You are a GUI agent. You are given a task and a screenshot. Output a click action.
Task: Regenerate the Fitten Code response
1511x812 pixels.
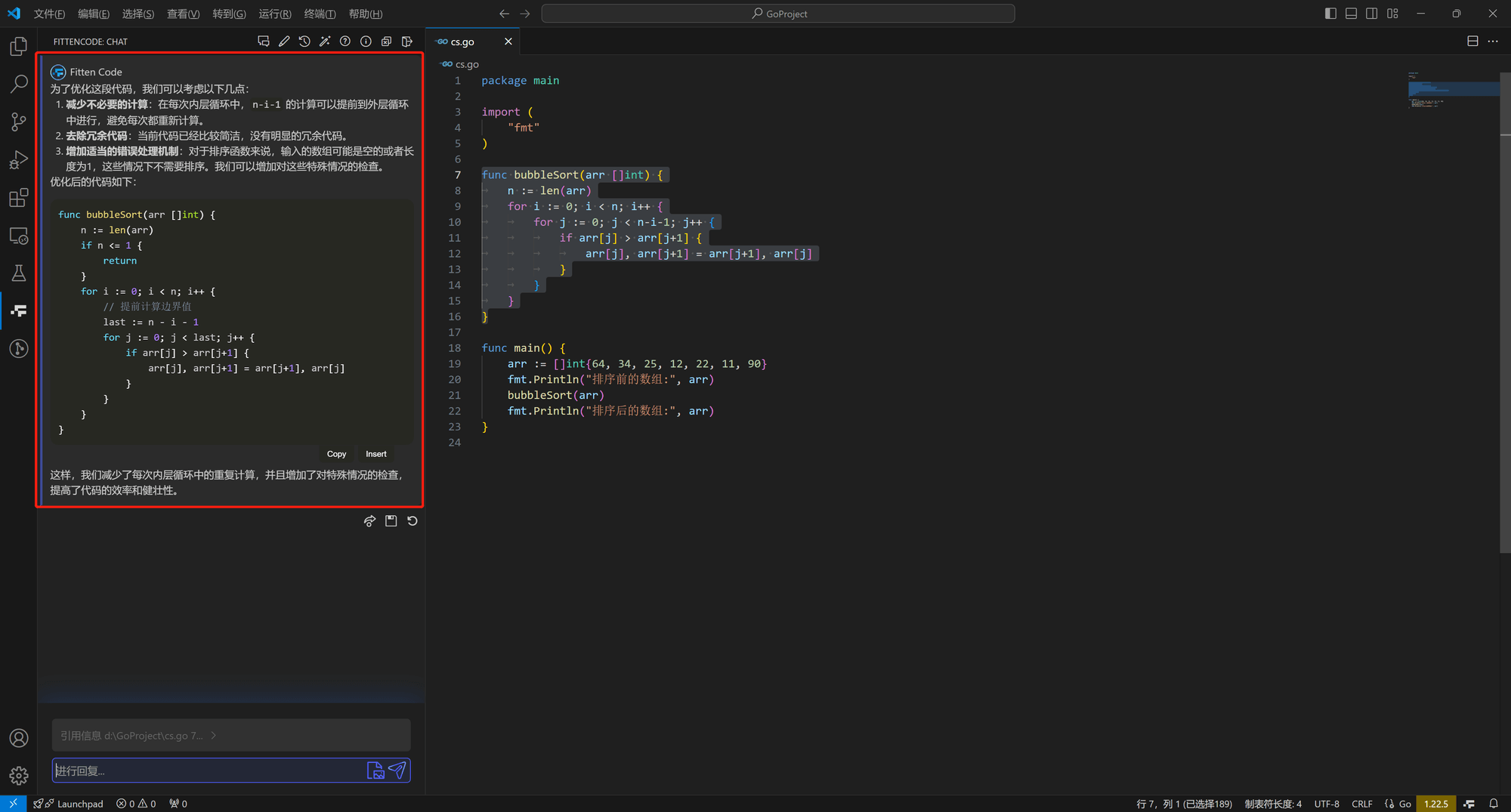413,521
